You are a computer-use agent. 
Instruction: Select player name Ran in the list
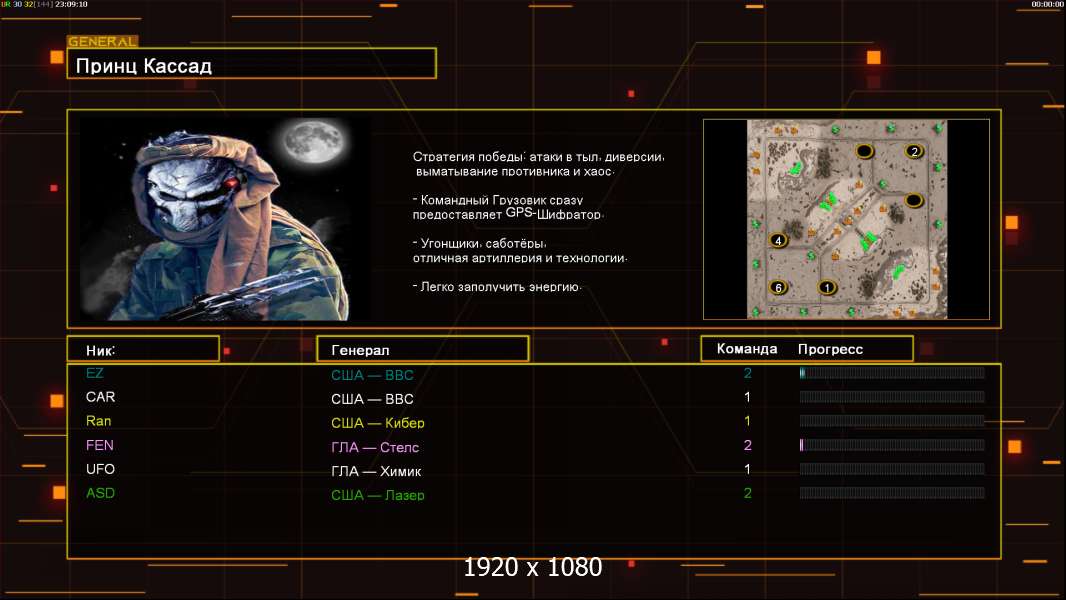pos(99,421)
